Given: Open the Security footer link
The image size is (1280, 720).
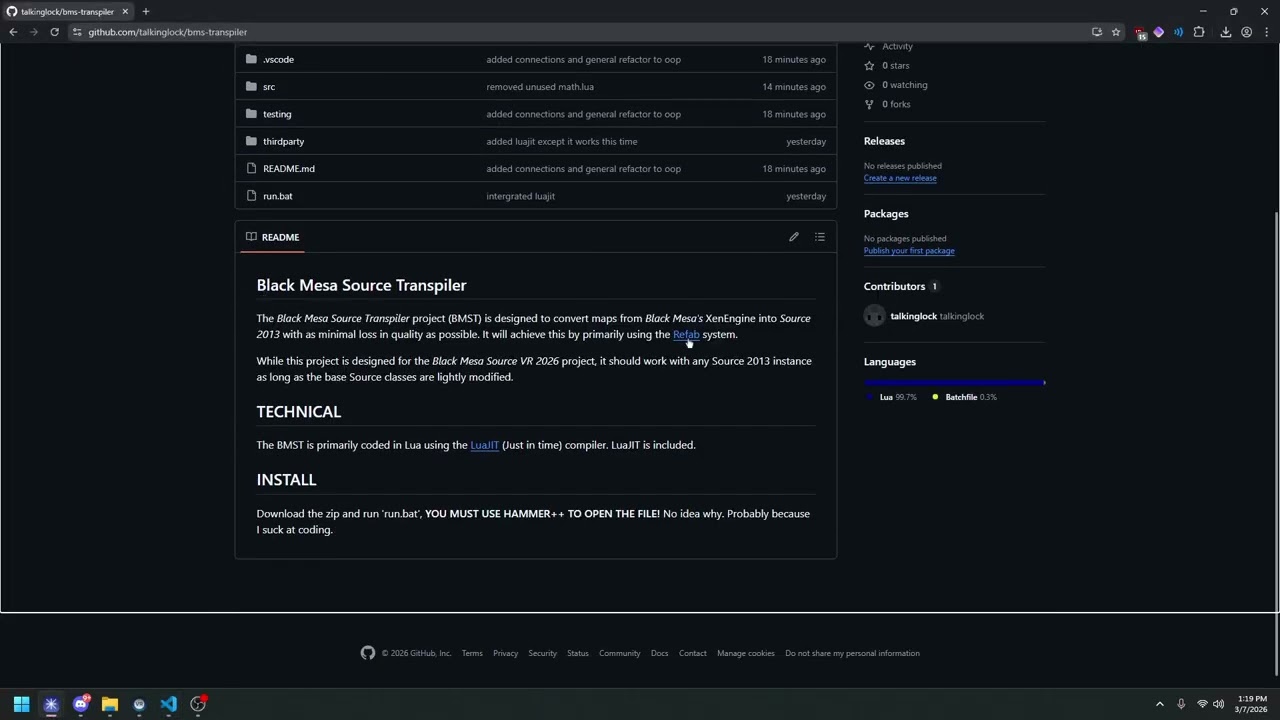Looking at the screenshot, I should 542,653.
